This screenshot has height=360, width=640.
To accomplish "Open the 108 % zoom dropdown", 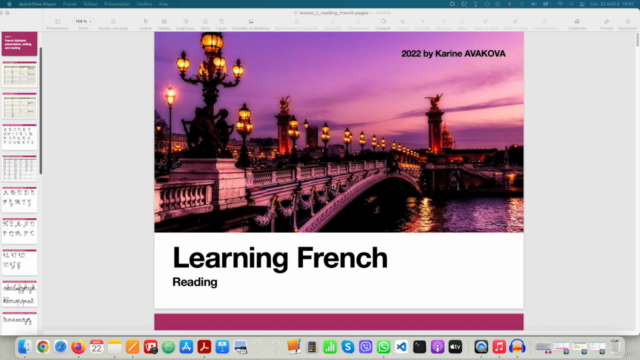I will [83, 21].
